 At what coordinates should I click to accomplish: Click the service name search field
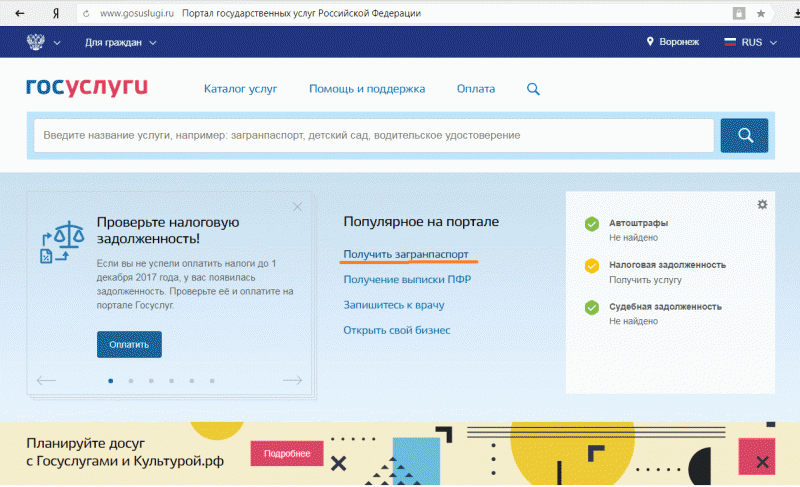coord(374,135)
